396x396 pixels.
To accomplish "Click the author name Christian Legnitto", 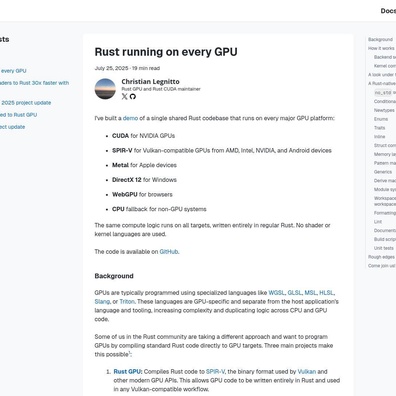I will click(x=150, y=82).
